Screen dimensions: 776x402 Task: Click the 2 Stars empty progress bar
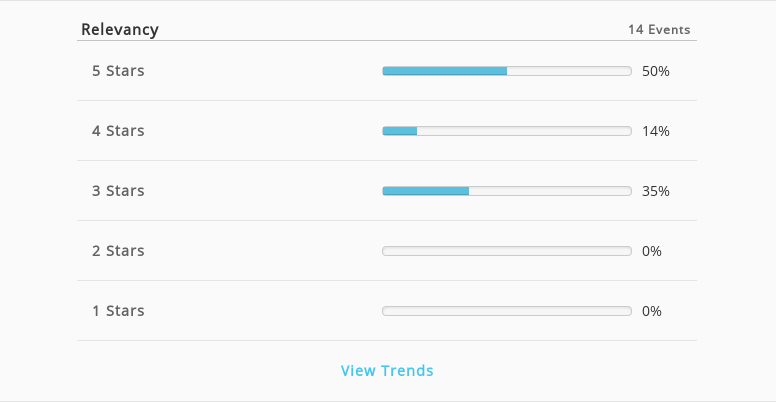click(507, 251)
